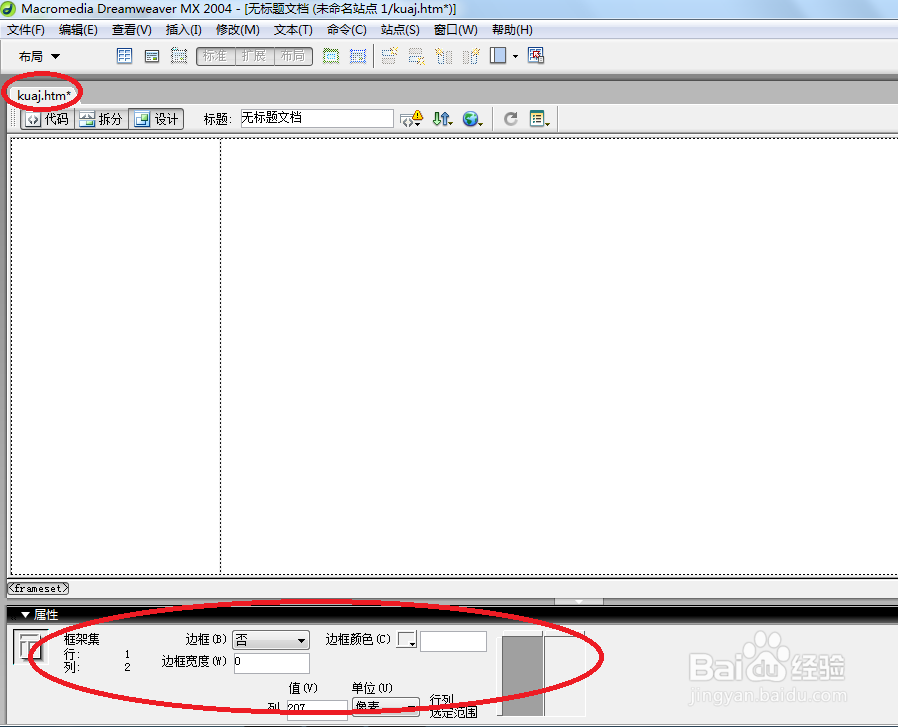Screen dimensions: 898x727
Task: Select the left column in the frame selector
Action: click(x=522, y=675)
